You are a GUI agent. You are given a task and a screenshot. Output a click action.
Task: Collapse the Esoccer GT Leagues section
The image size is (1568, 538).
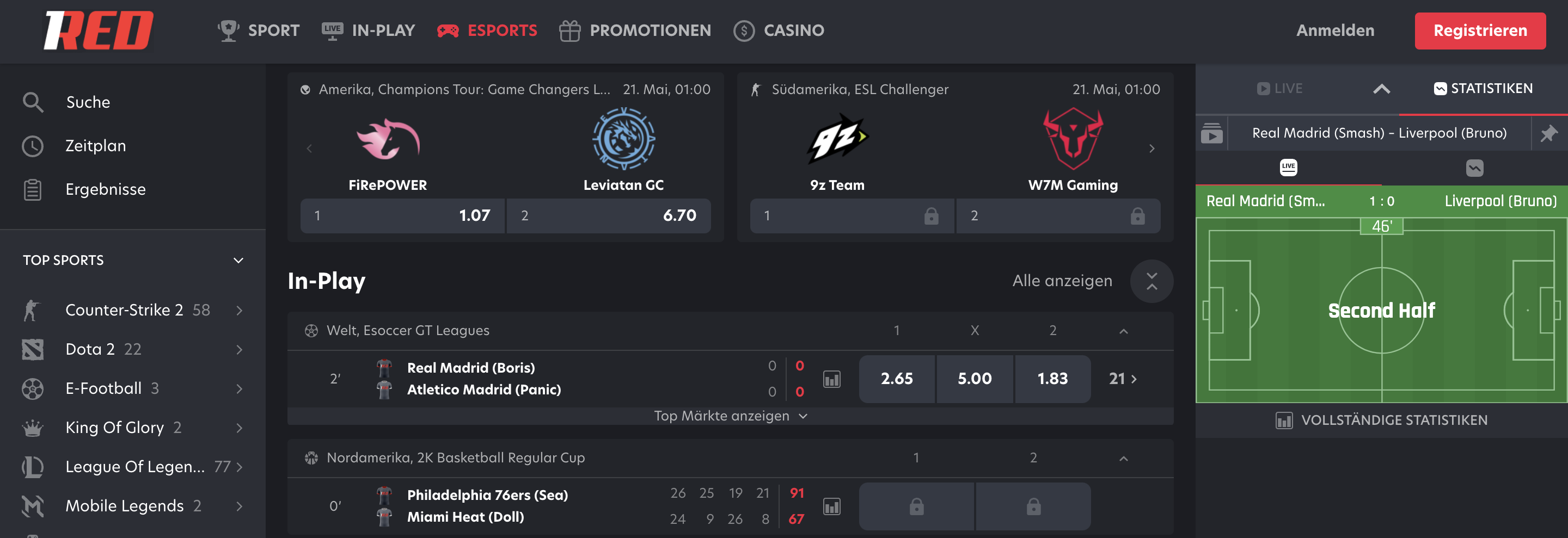pos(1123,331)
